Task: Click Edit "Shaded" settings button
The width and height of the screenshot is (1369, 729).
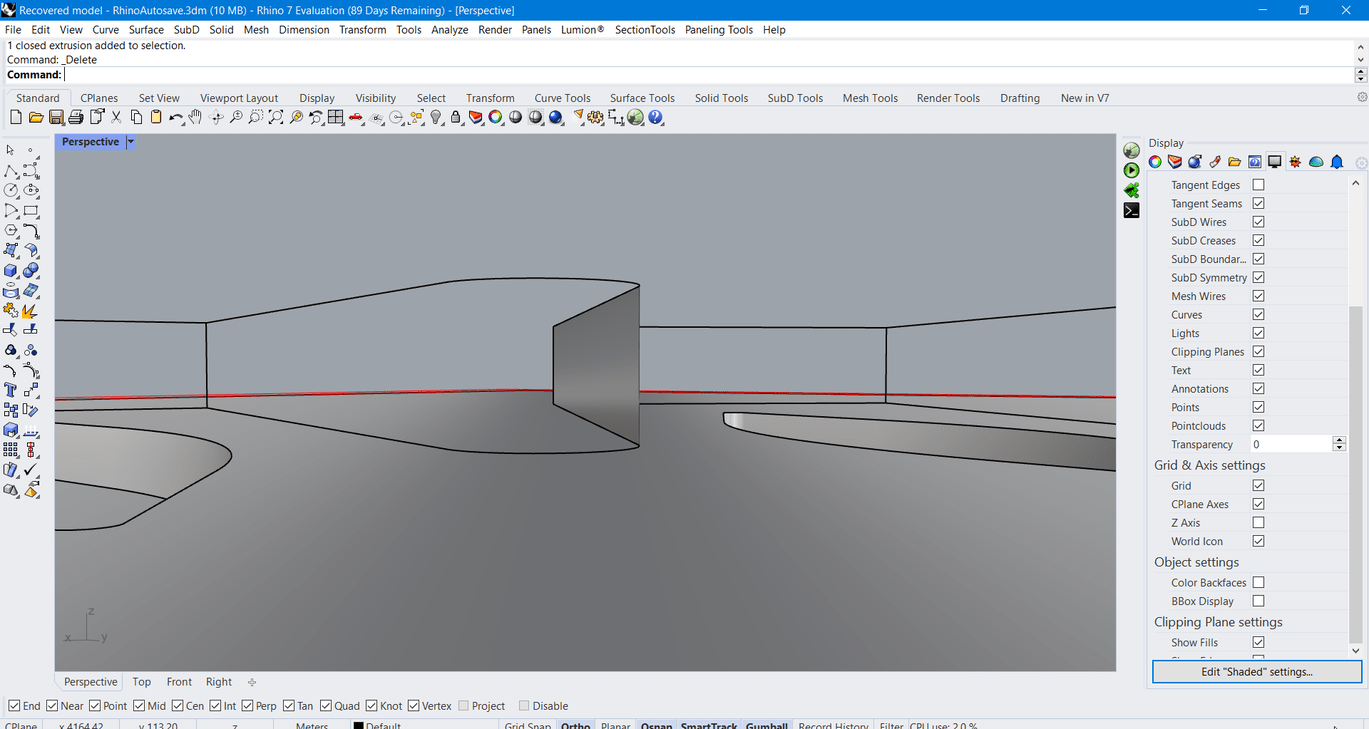Action: click(1257, 672)
